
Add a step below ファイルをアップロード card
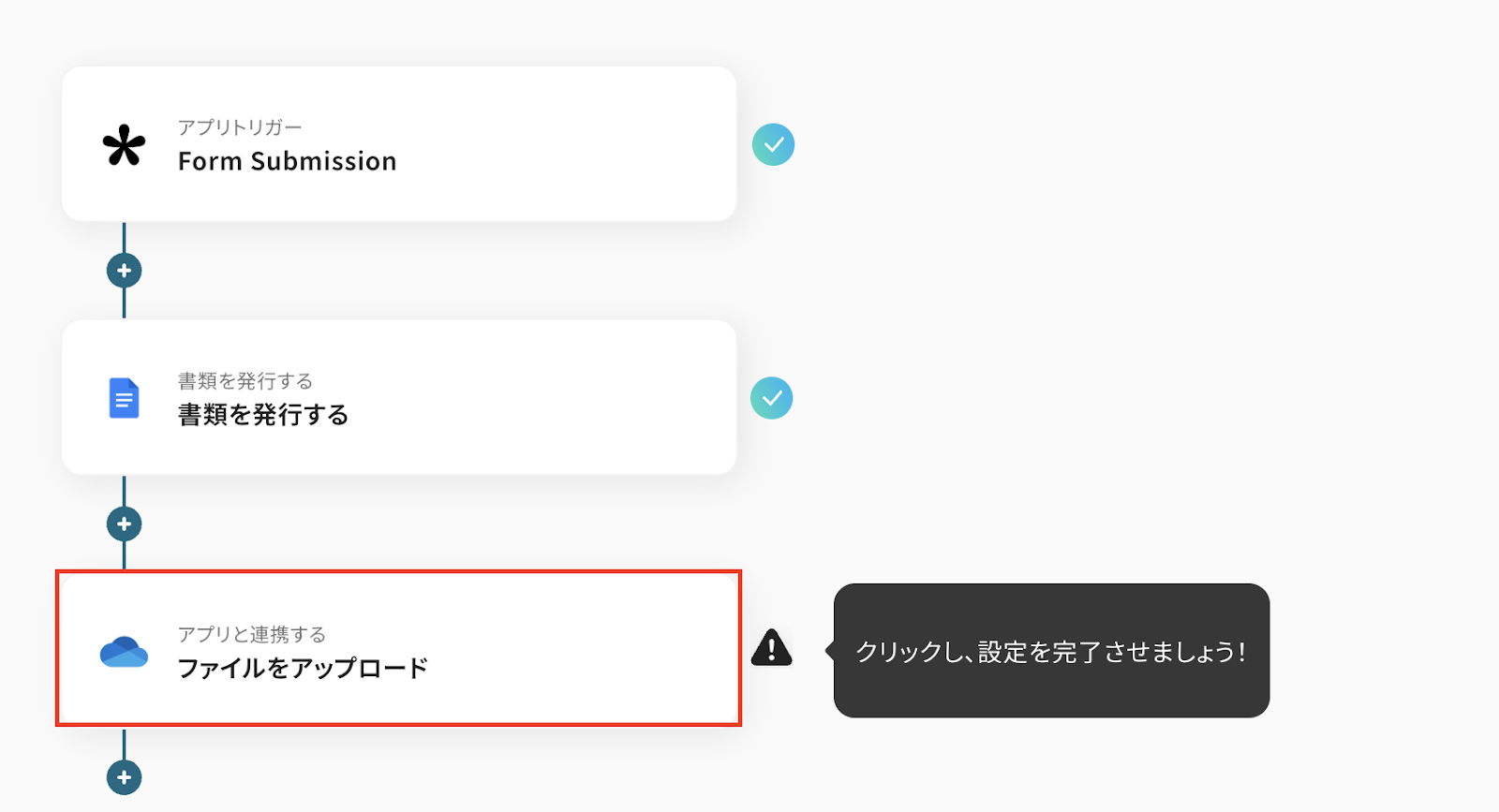pyautogui.click(x=124, y=777)
